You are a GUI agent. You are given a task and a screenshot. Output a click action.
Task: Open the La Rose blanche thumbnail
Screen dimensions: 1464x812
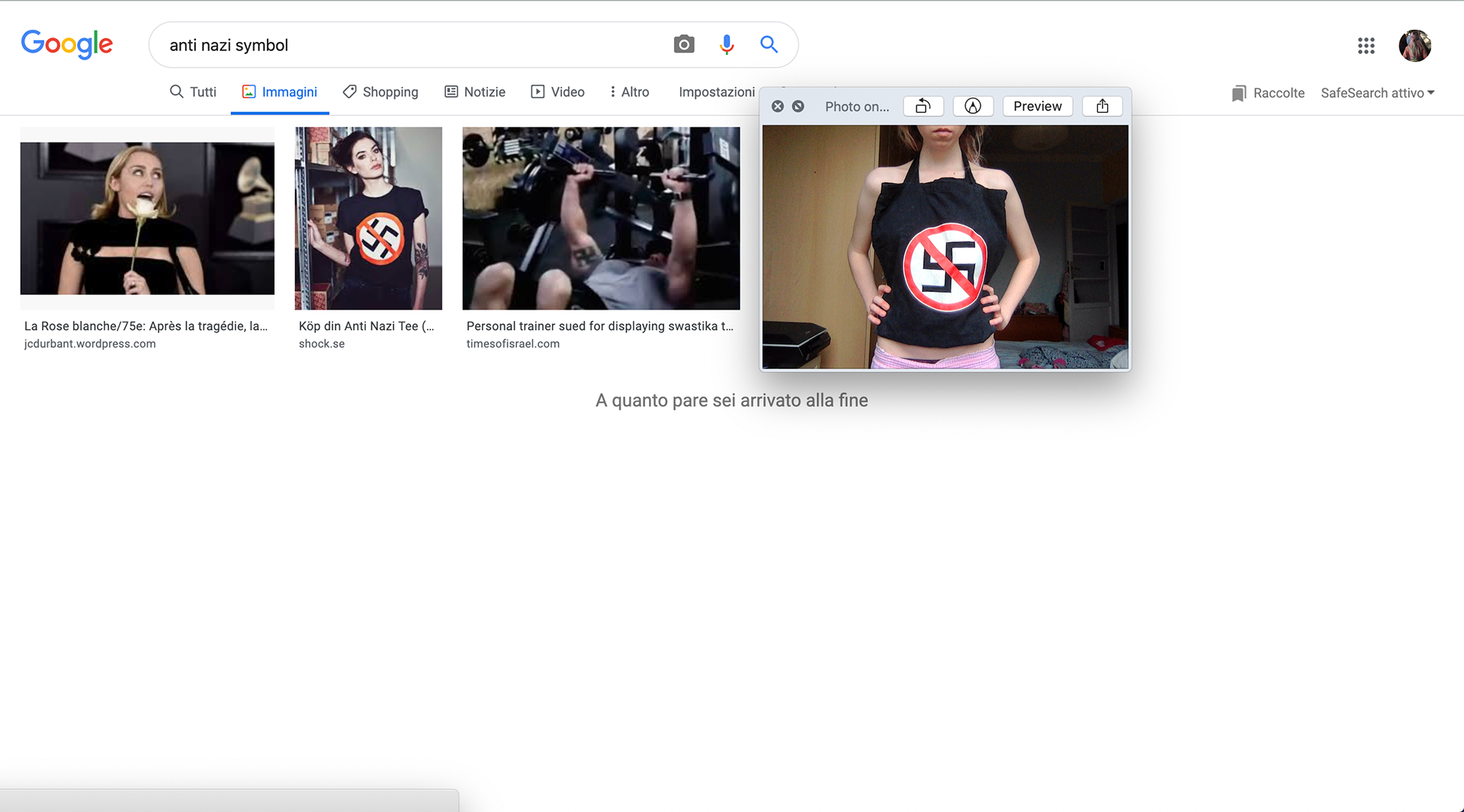click(x=147, y=218)
